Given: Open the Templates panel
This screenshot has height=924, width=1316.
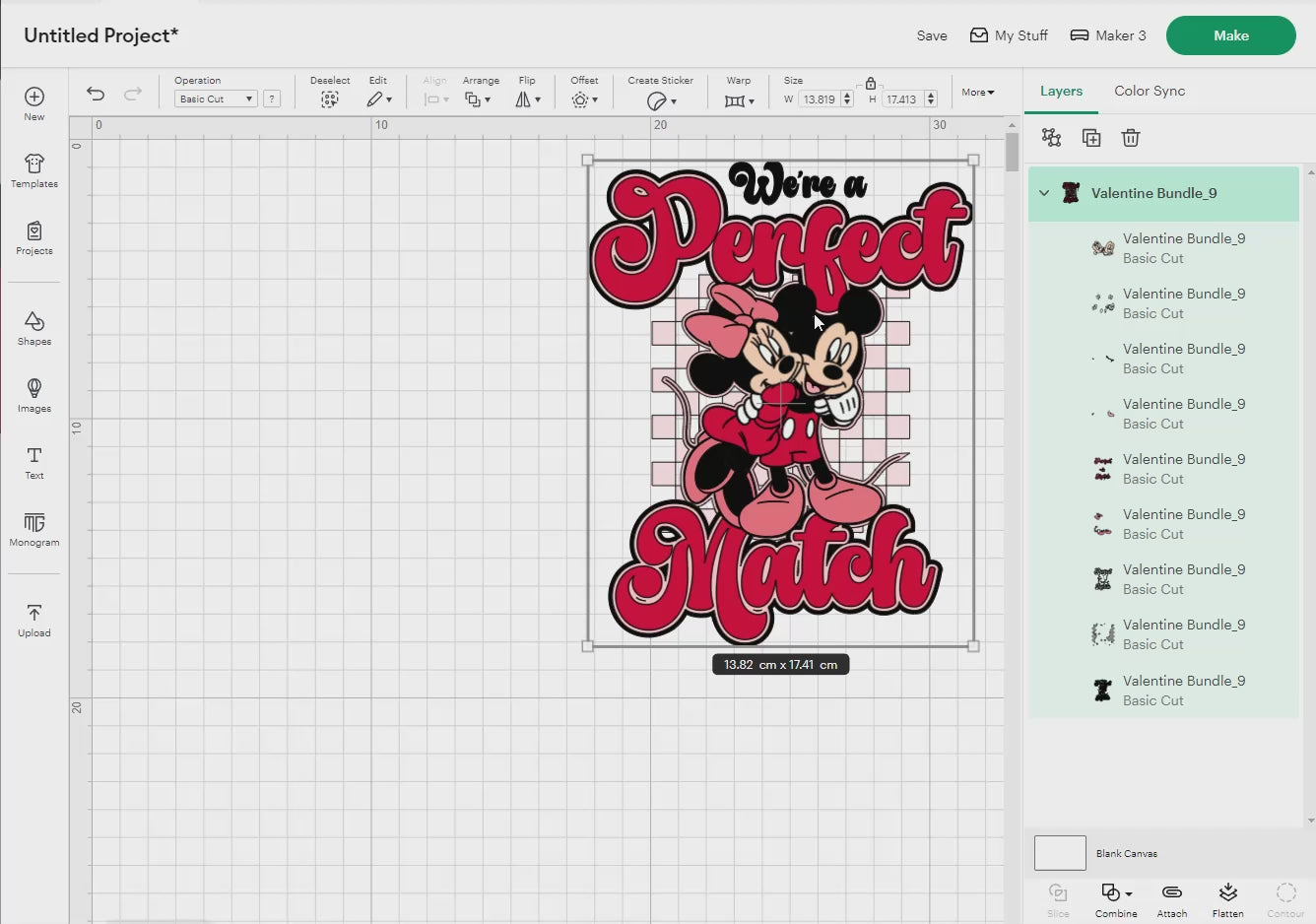Looking at the screenshot, I should [34, 170].
